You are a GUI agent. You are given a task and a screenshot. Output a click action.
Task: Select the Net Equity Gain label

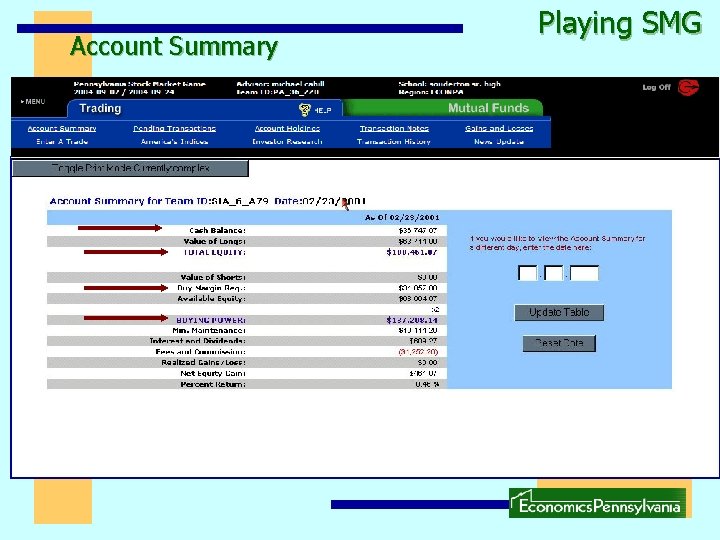(x=213, y=374)
